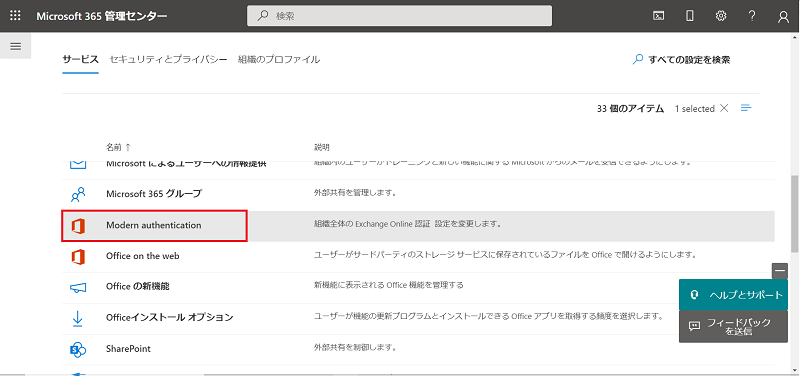Click Officeインストール オプション description about 更新プログラム

pos(488,316)
